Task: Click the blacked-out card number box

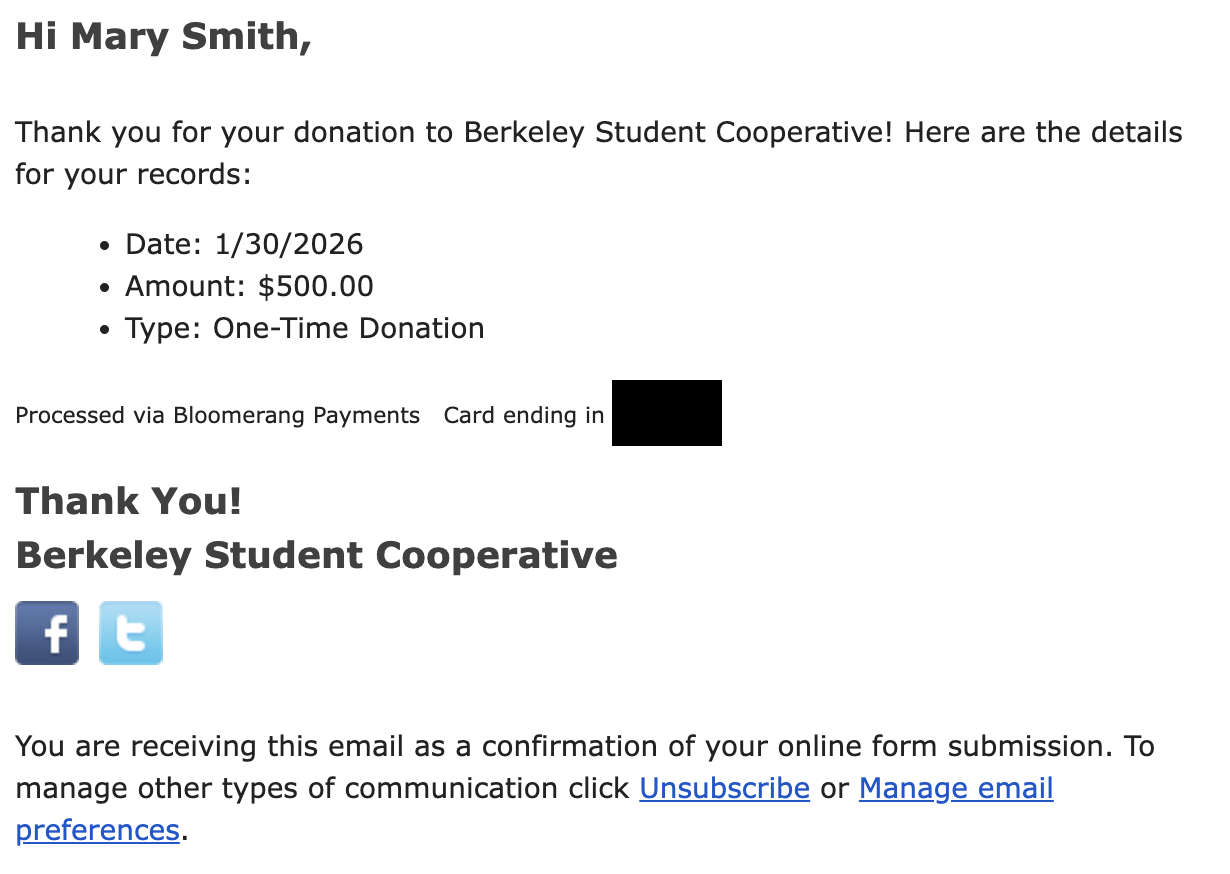Action: coord(666,413)
